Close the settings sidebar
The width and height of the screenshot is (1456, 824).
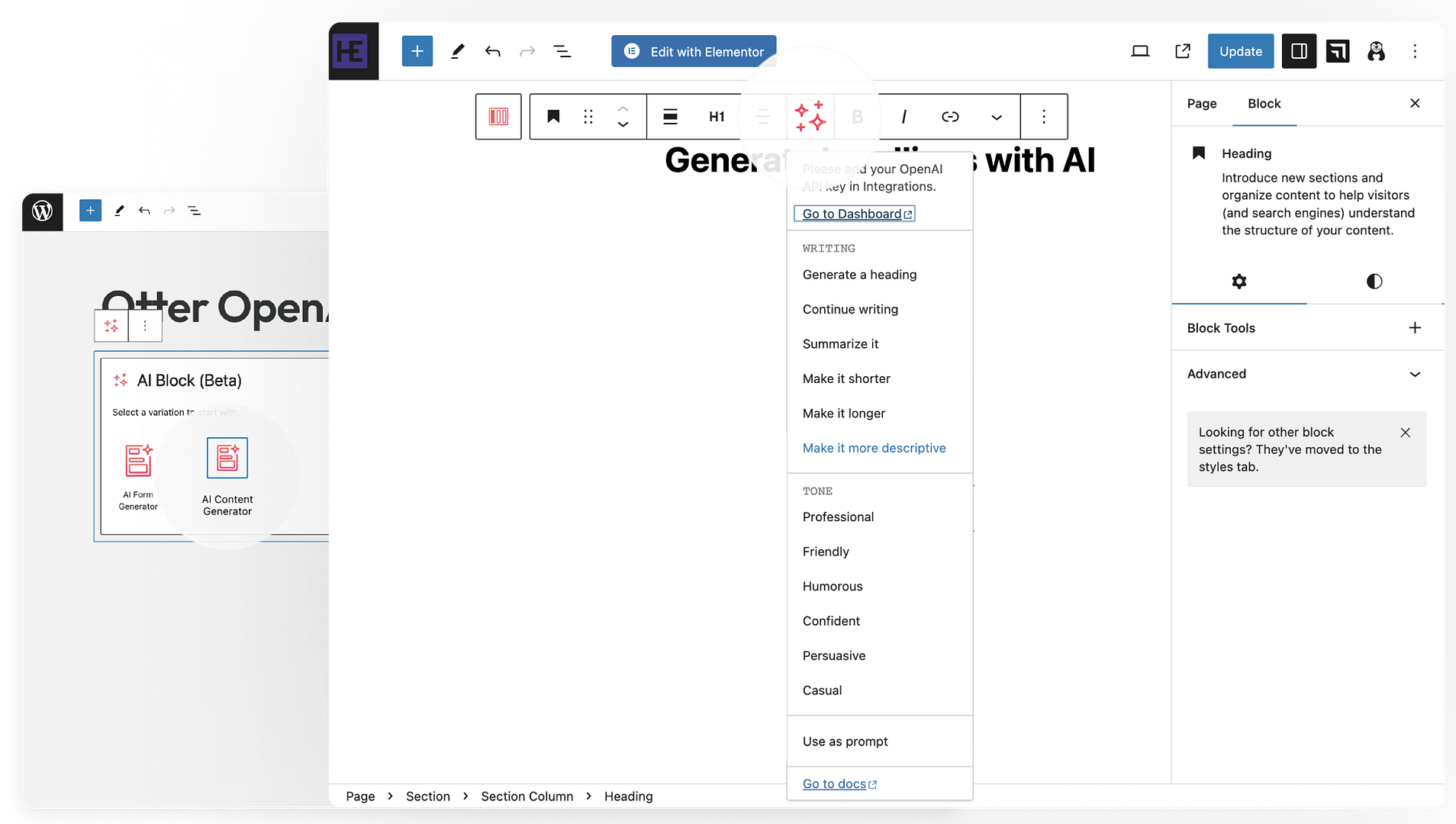[1415, 103]
